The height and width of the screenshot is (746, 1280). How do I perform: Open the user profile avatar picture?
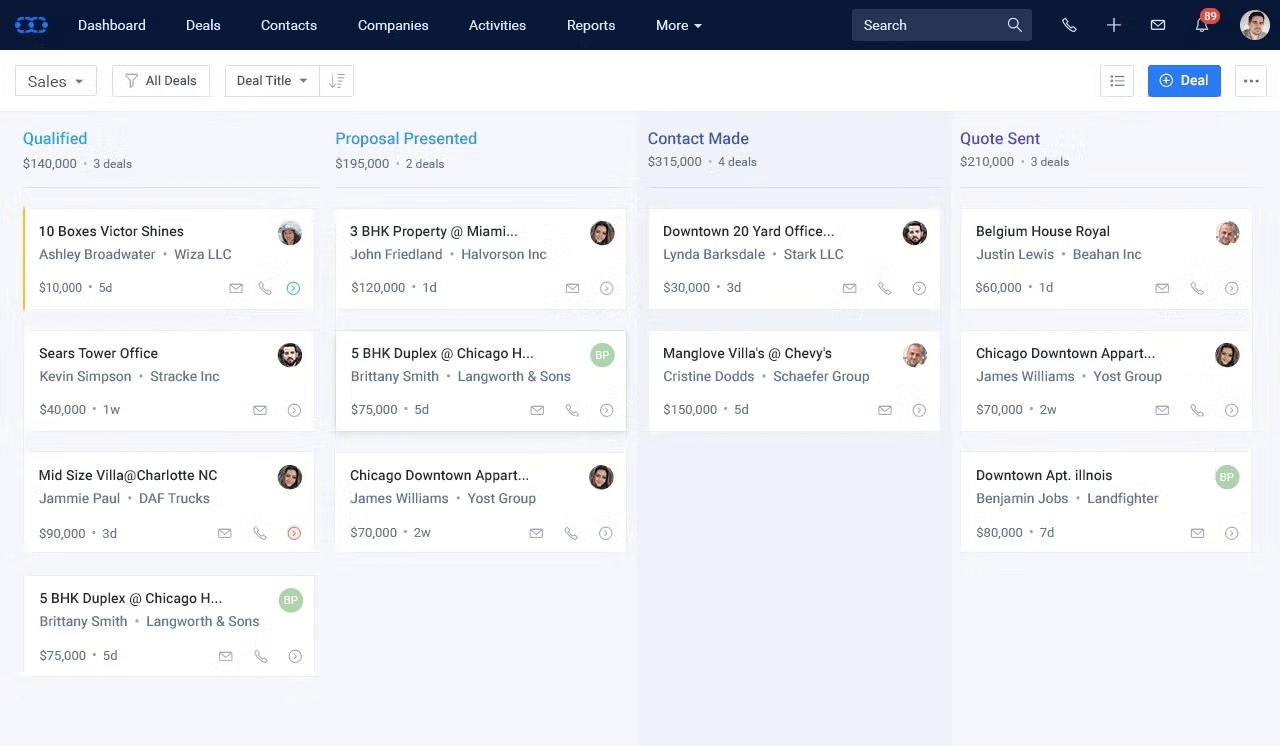click(x=1254, y=24)
